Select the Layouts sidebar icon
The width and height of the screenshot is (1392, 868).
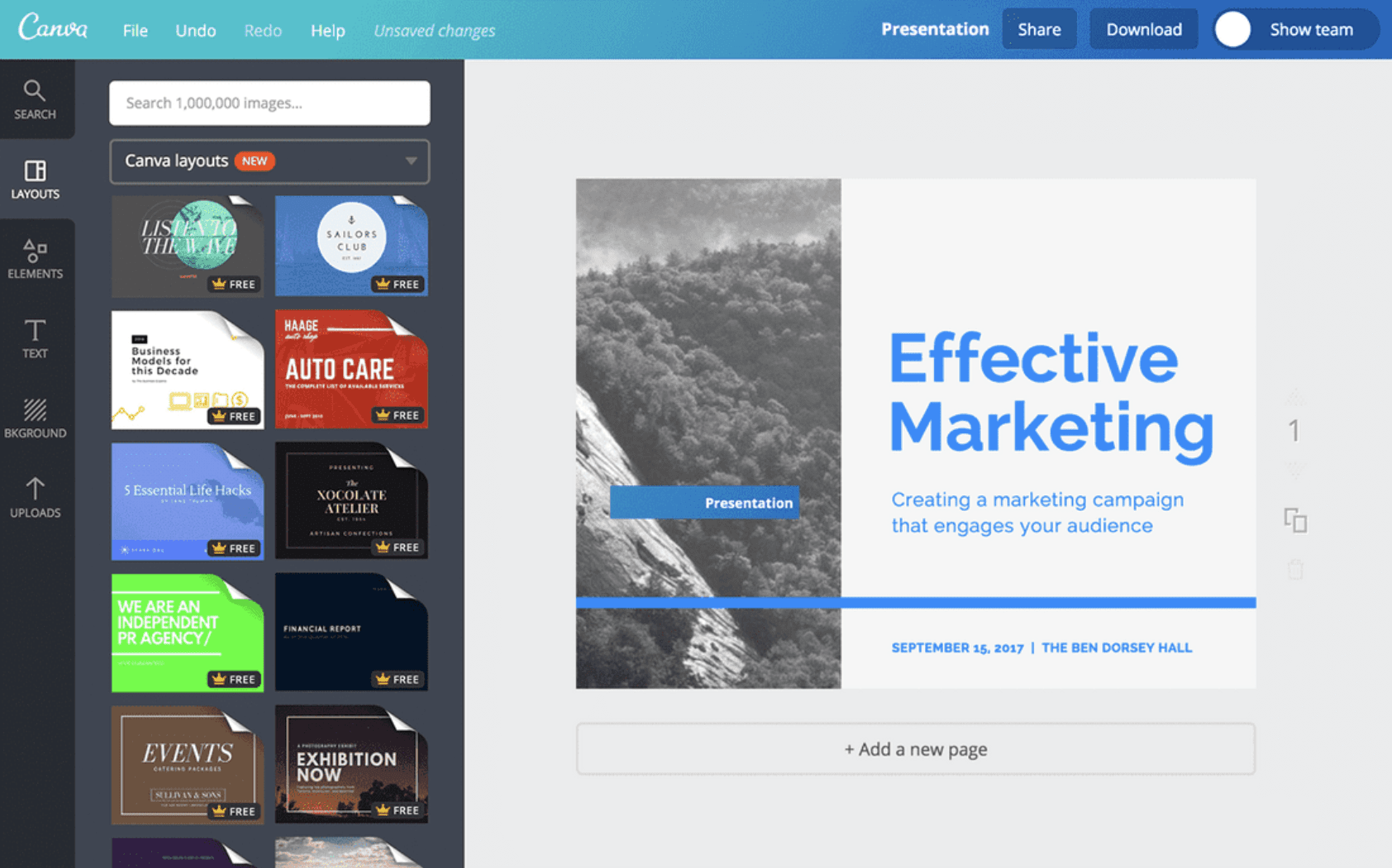[x=35, y=179]
